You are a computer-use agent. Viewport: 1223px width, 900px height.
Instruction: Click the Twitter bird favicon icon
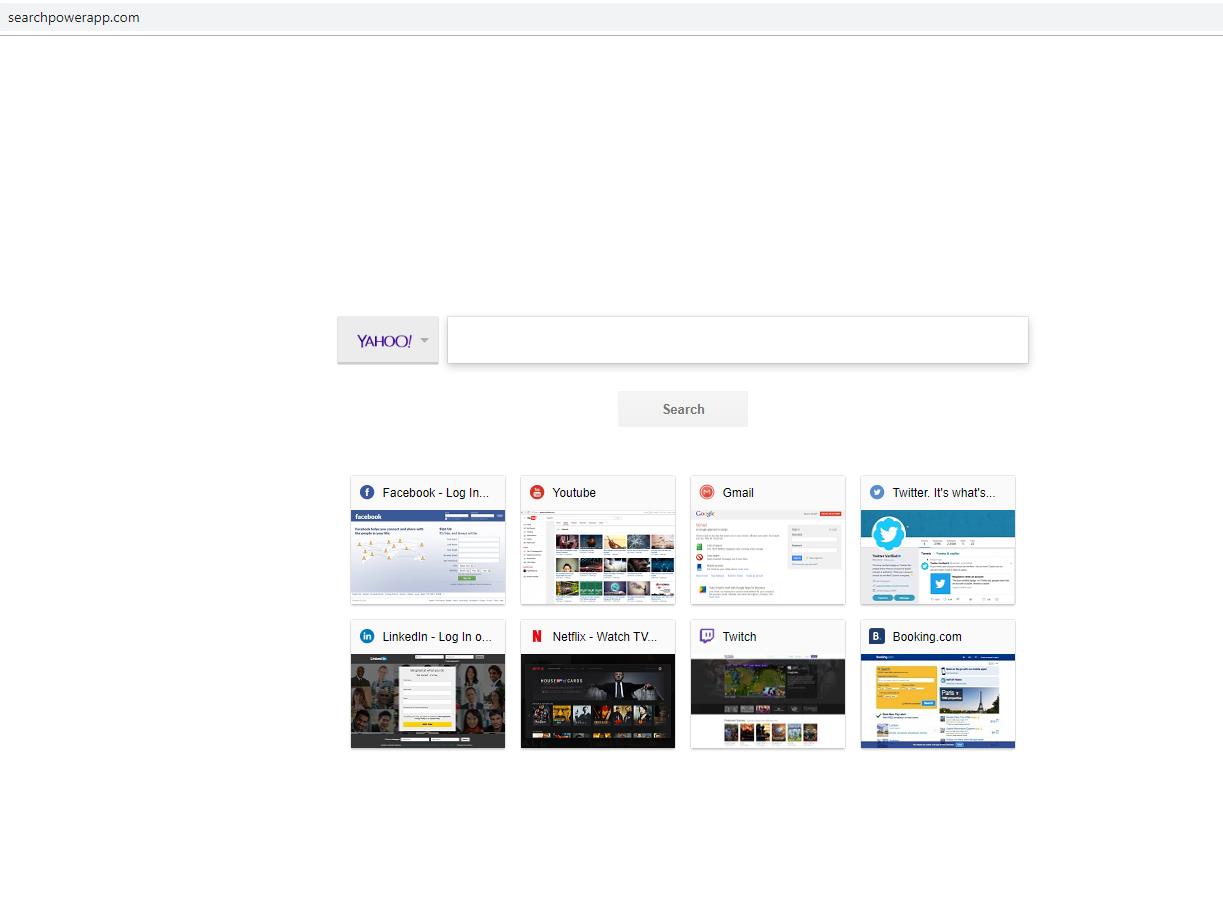[877, 492]
